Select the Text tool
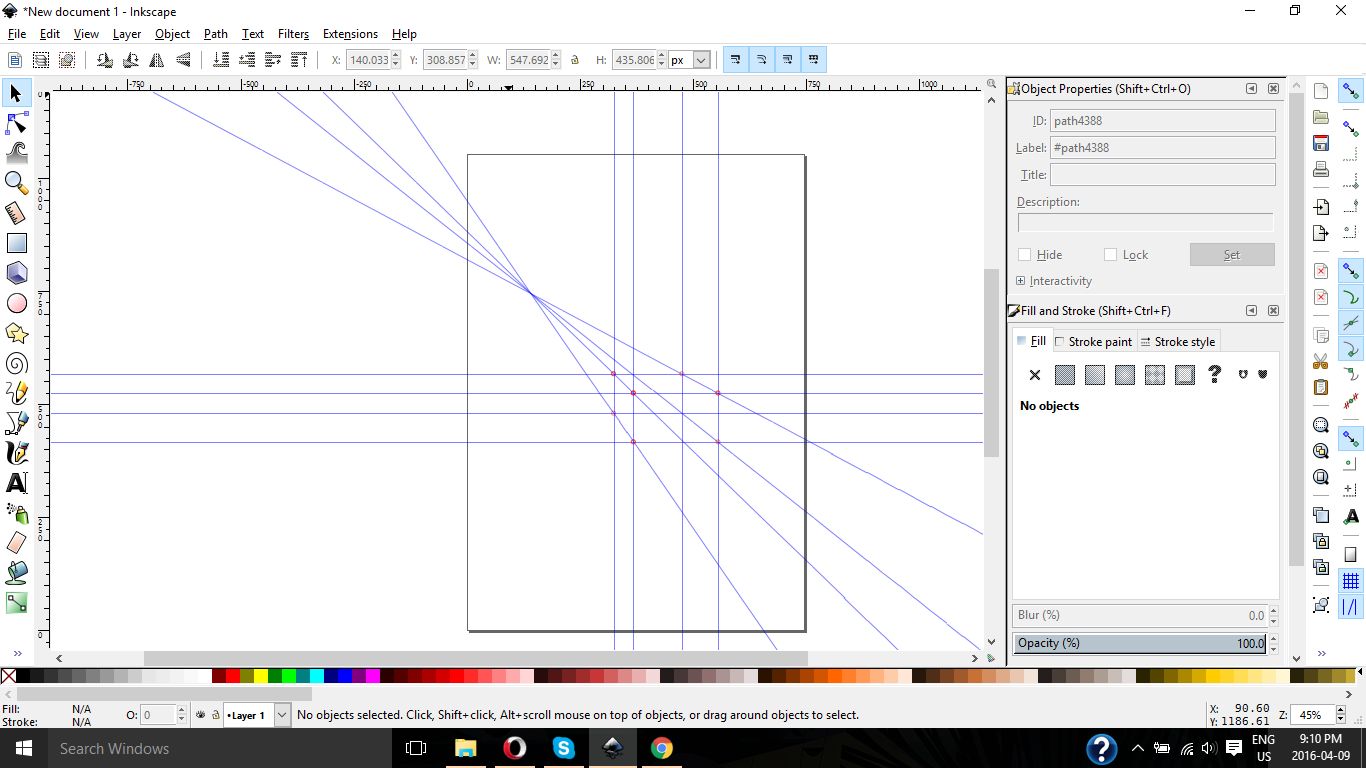 click(x=16, y=483)
